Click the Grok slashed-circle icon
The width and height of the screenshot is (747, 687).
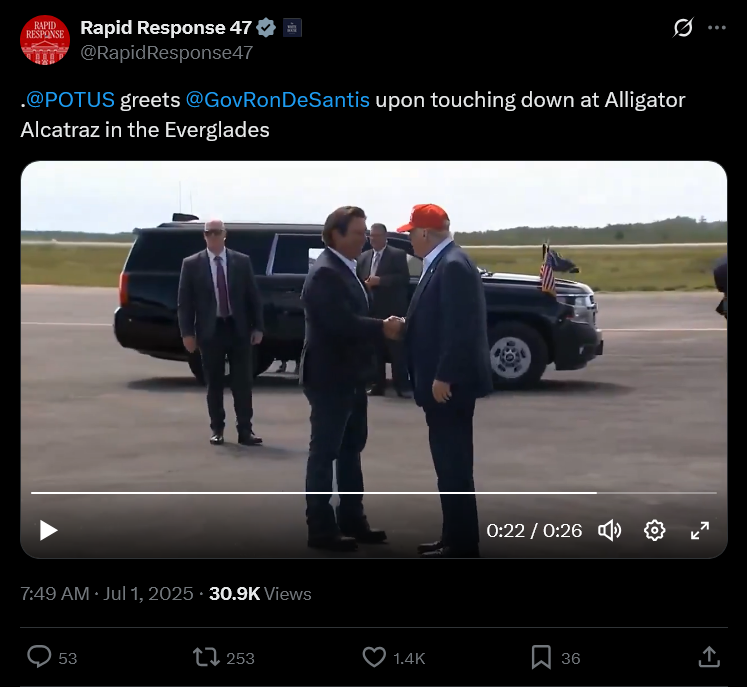click(683, 28)
